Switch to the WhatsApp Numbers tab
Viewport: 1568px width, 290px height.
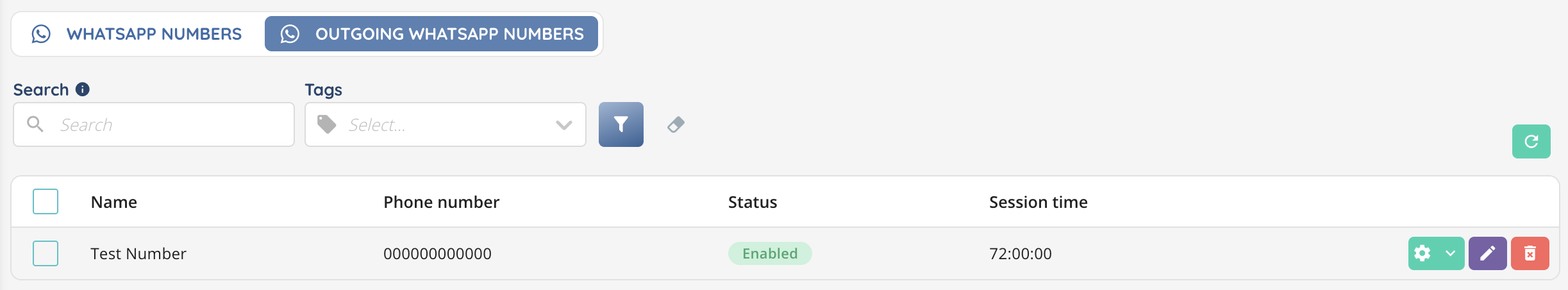[137, 34]
